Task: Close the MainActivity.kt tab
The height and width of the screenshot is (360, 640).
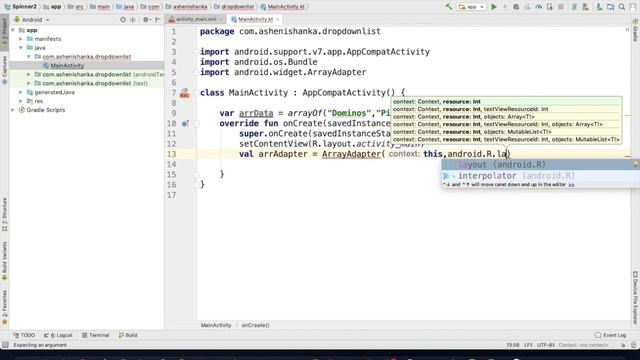Action: click(x=278, y=19)
